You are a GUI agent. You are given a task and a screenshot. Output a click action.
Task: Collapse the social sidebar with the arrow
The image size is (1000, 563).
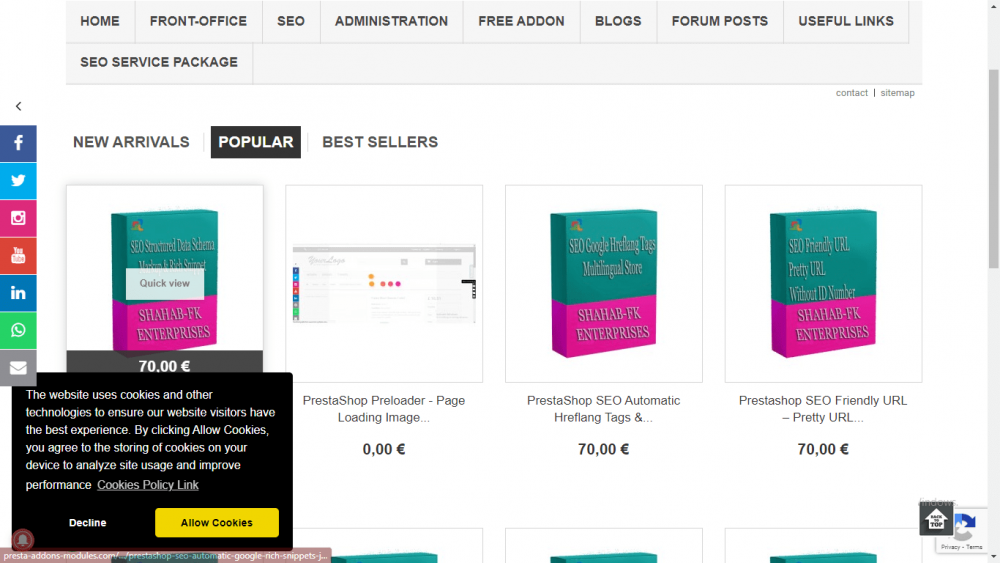coord(18,106)
